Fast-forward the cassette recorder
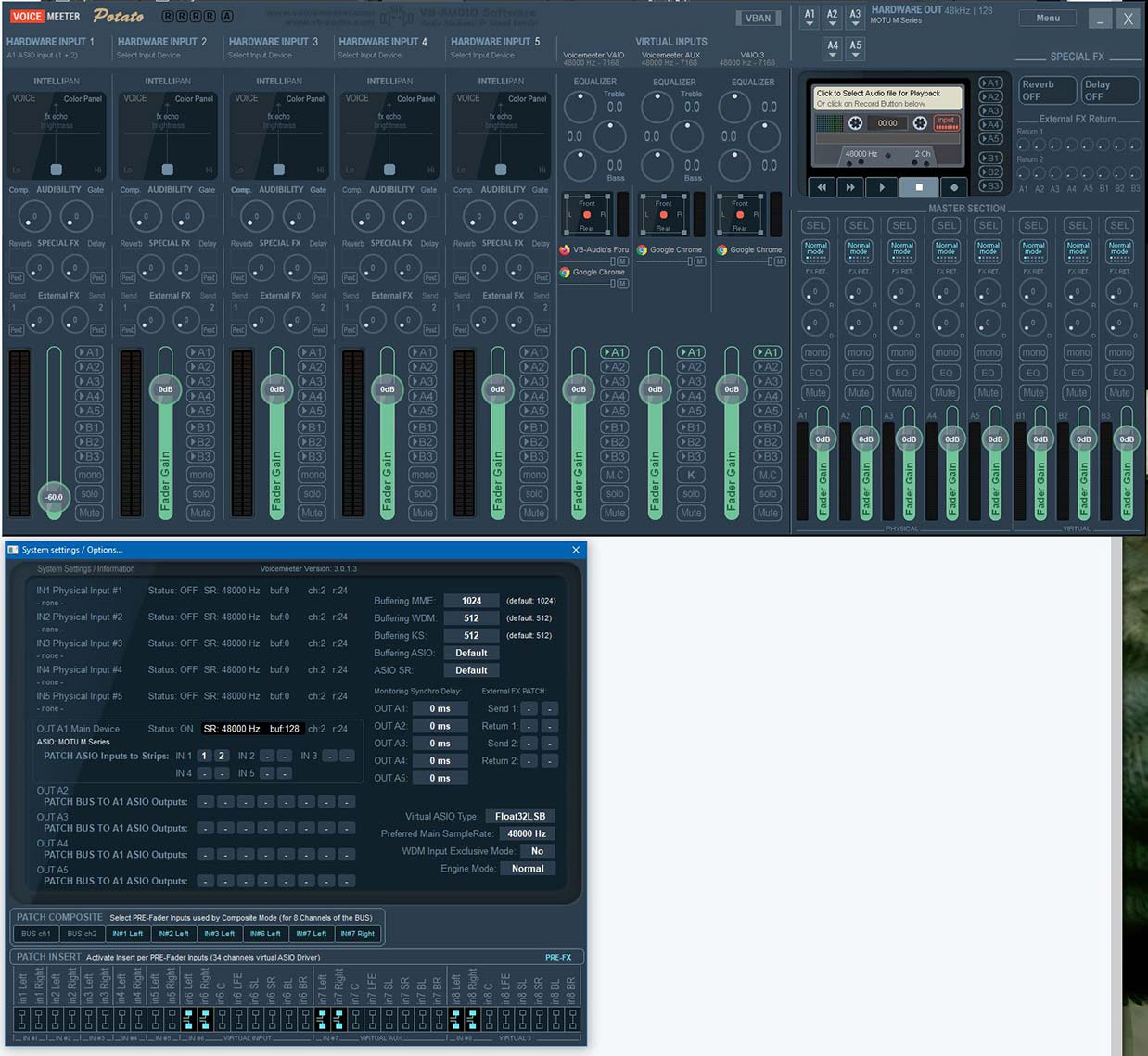1148x1056 pixels. click(x=850, y=187)
